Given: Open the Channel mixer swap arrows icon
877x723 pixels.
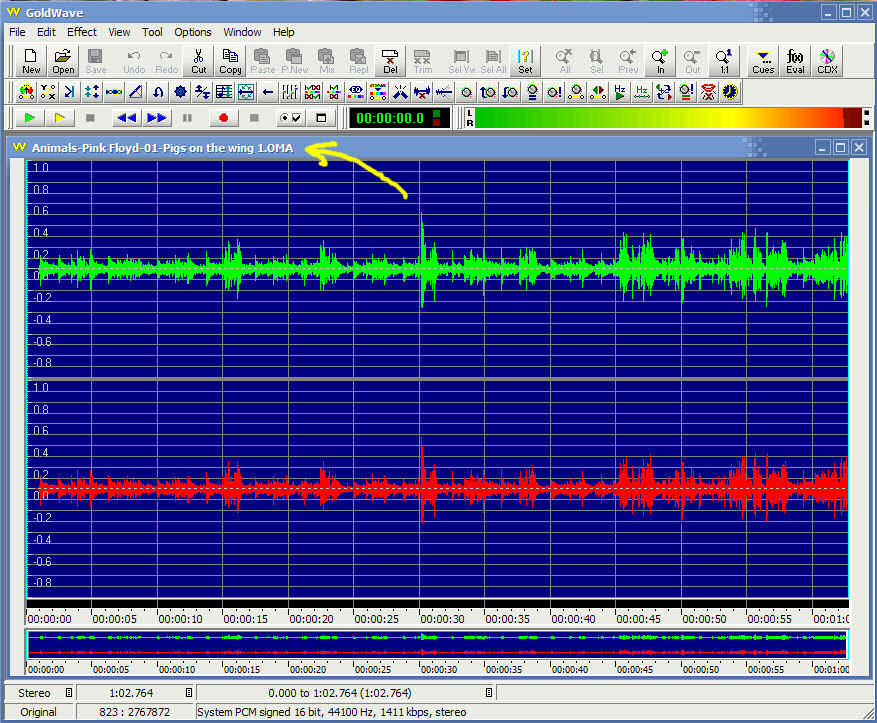Looking at the screenshot, I should pyautogui.click(x=664, y=92).
